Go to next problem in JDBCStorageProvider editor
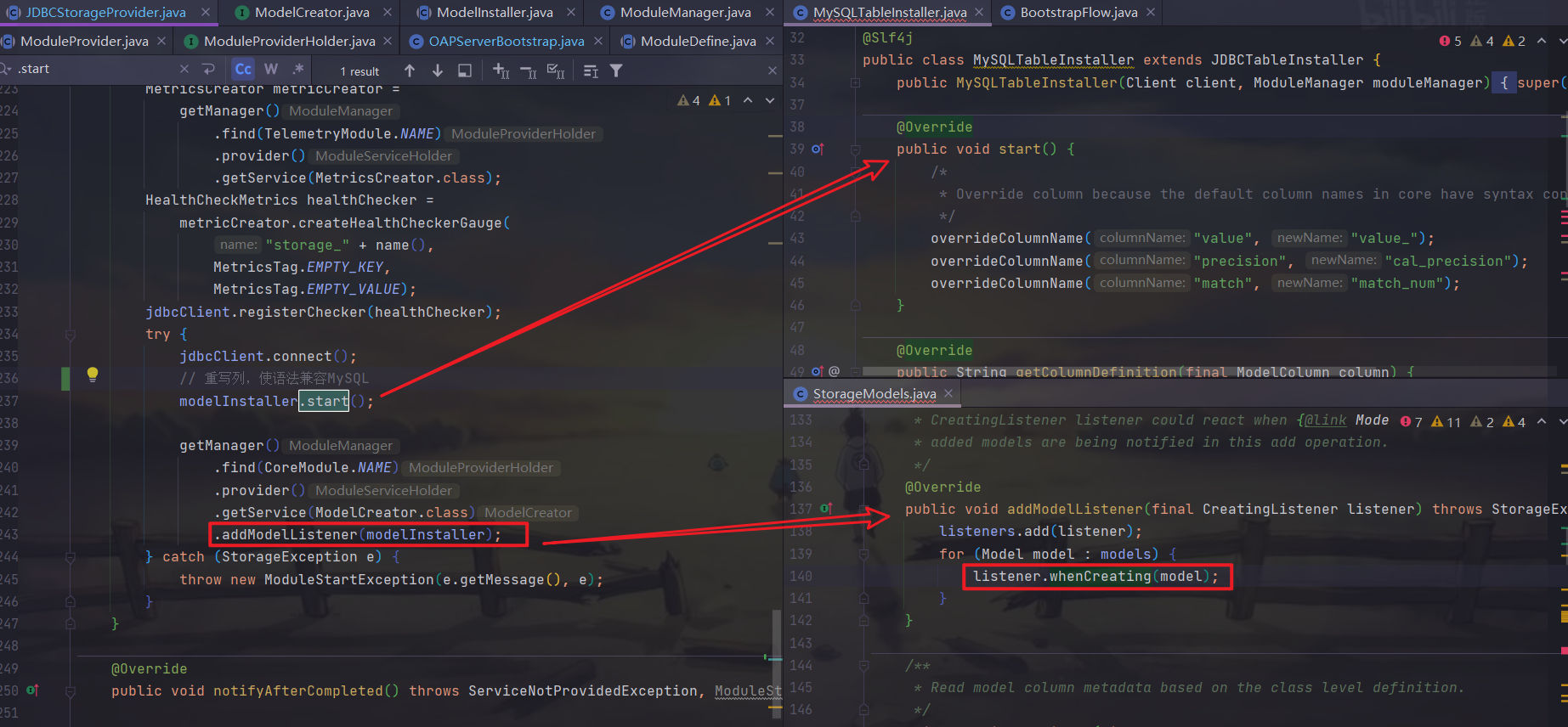1568x727 pixels. (770, 100)
